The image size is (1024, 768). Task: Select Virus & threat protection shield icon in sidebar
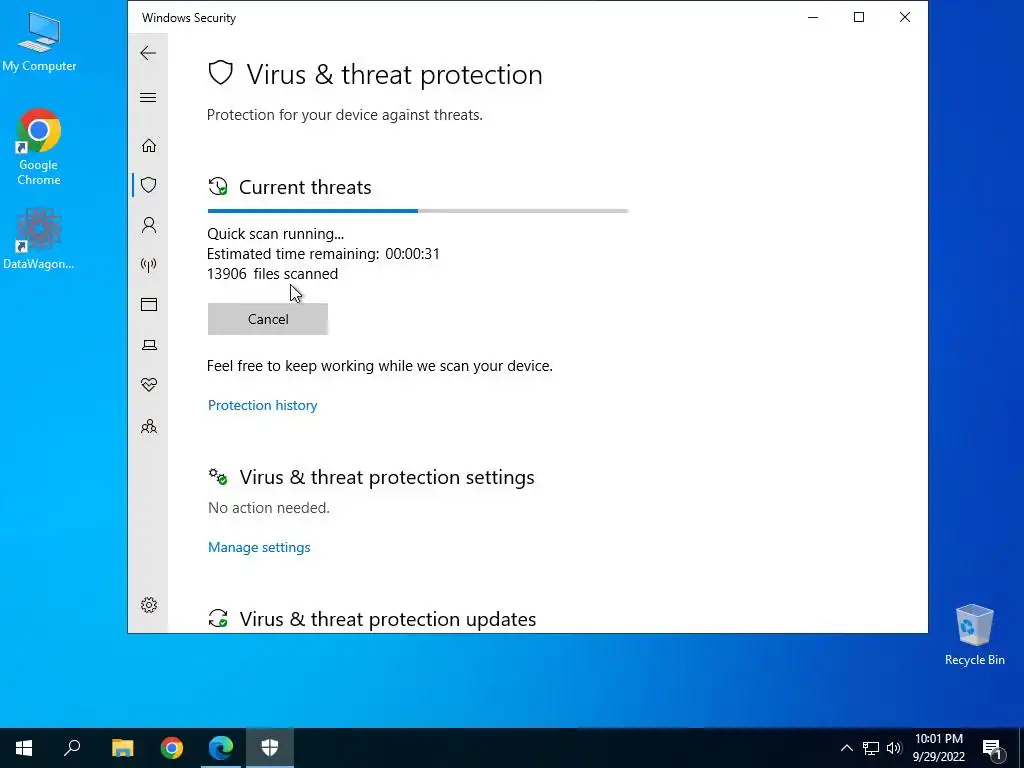pos(149,185)
